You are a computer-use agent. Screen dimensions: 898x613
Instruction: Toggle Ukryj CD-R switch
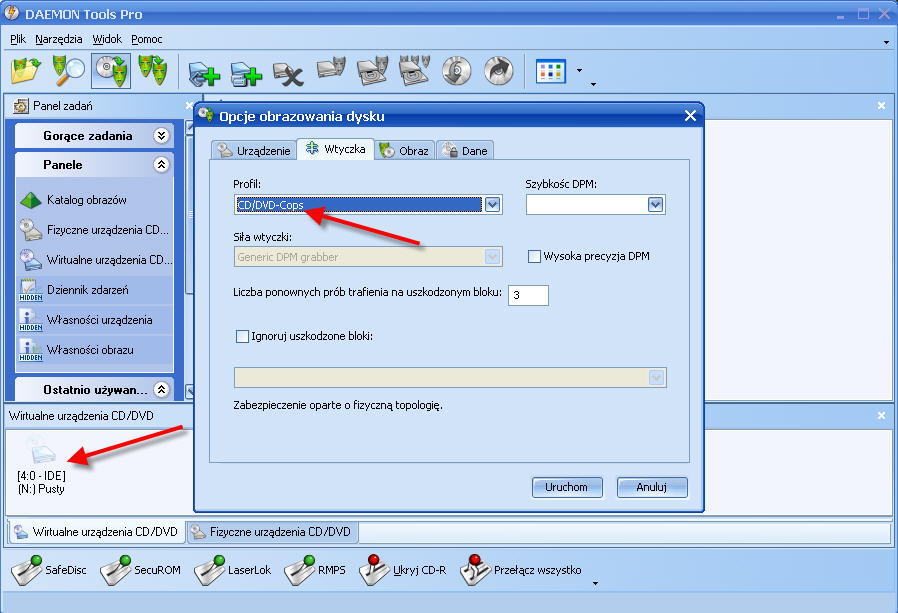pos(403,570)
